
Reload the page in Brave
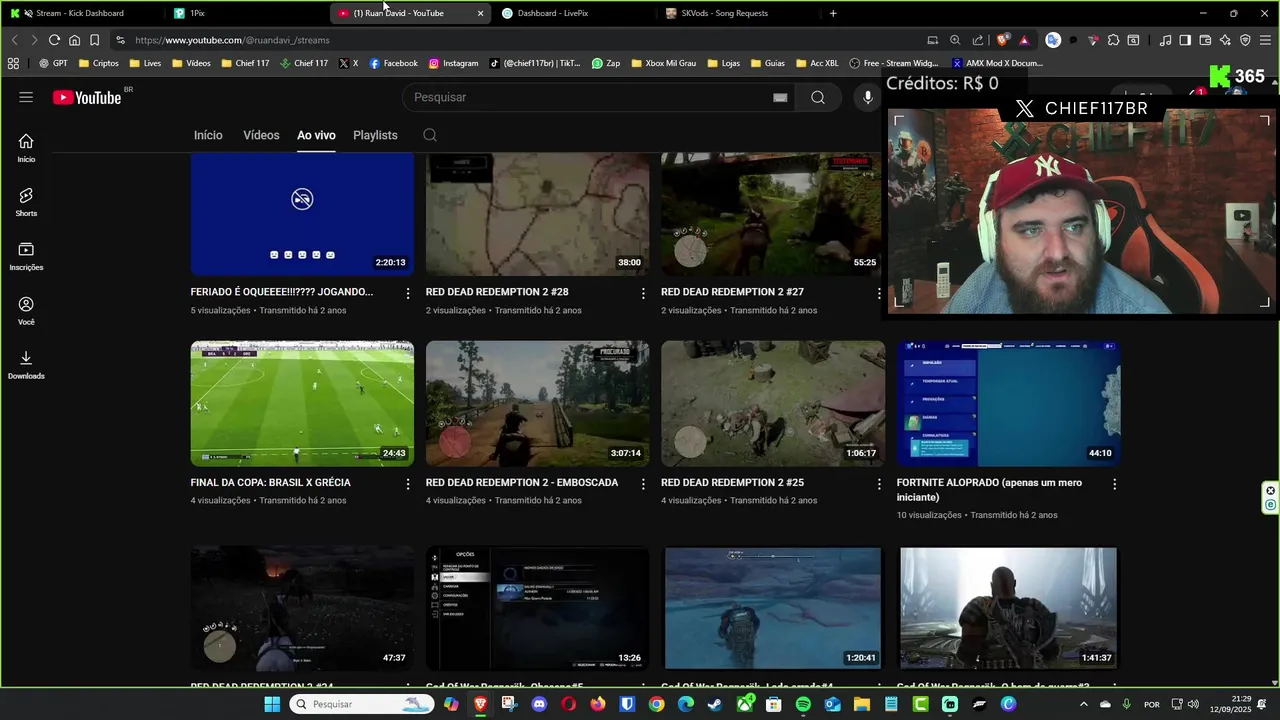pyautogui.click(x=54, y=40)
